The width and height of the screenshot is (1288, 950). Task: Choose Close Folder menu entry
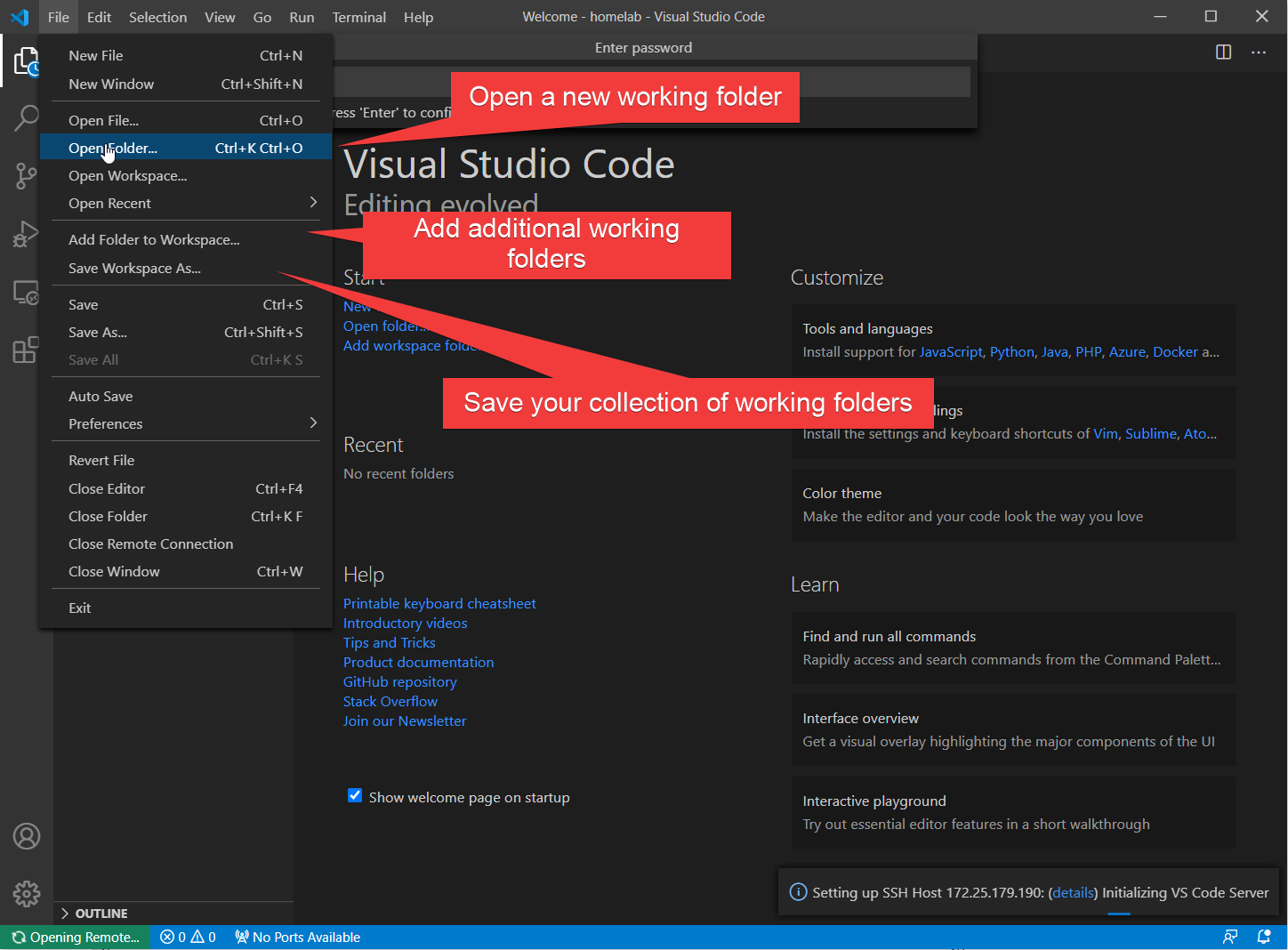click(186, 516)
